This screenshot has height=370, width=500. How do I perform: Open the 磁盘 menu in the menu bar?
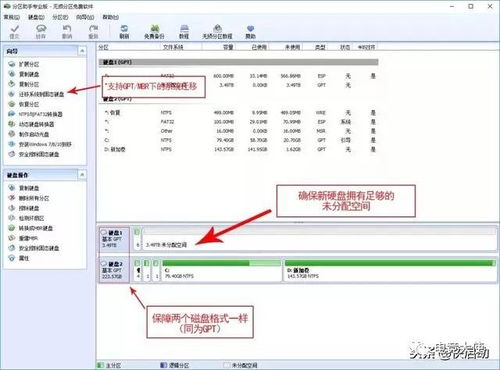click(36, 17)
